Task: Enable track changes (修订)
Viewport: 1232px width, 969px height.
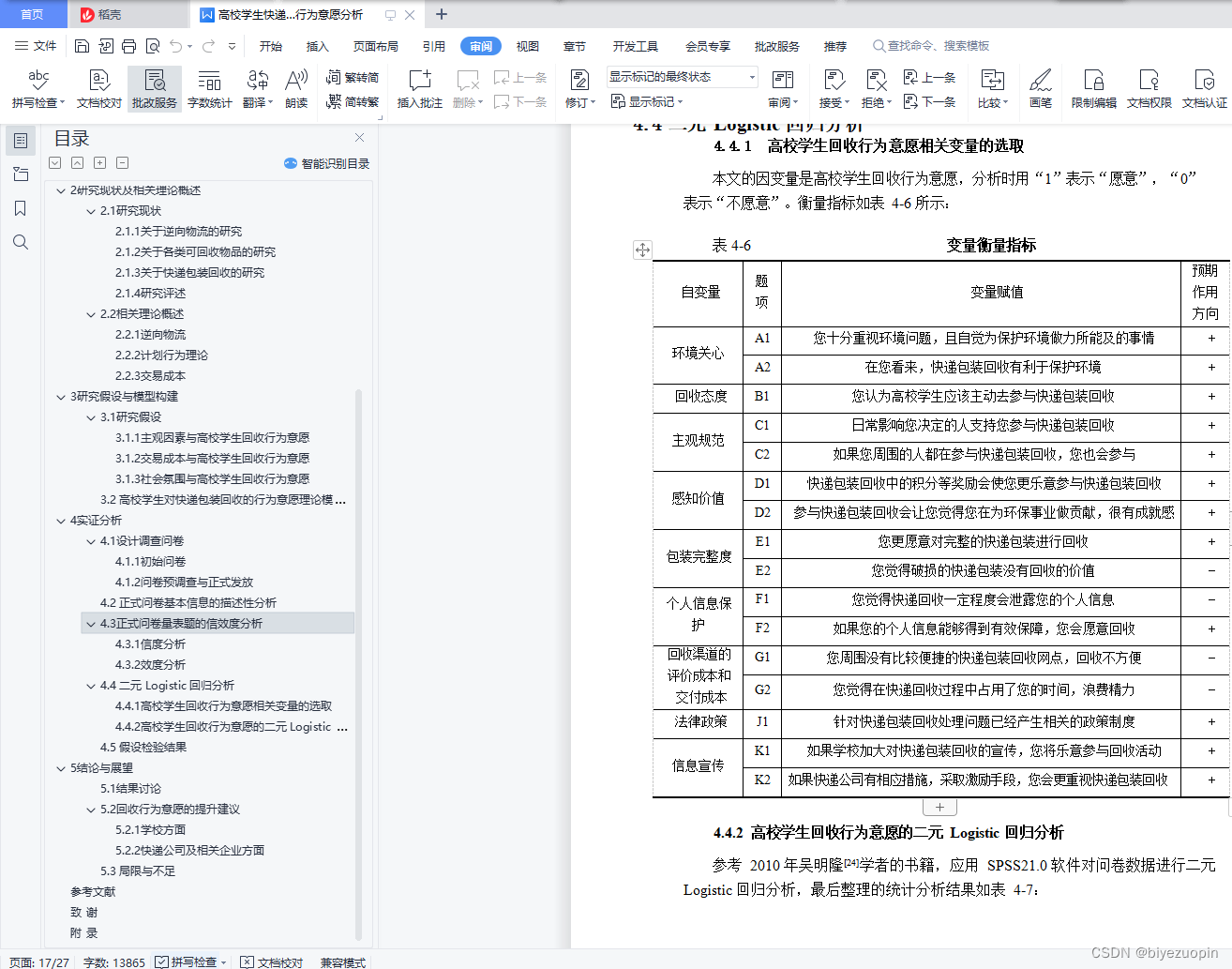Action: coord(579,88)
